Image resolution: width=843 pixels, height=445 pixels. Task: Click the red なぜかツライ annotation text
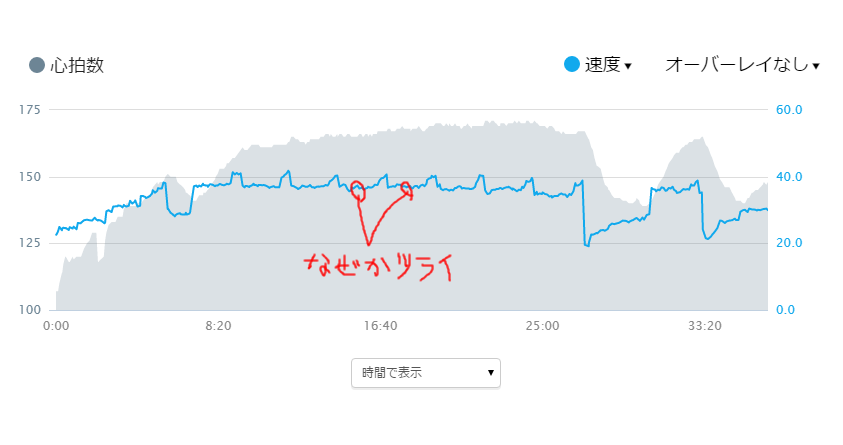[x=378, y=267]
